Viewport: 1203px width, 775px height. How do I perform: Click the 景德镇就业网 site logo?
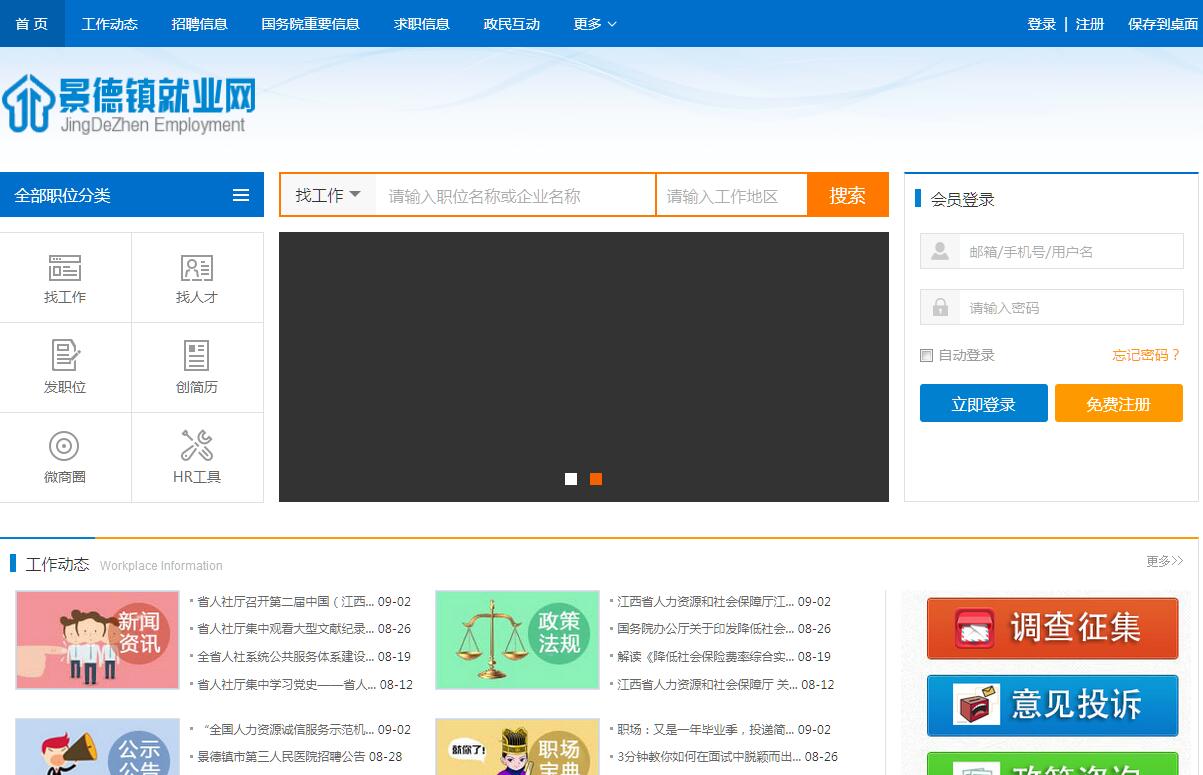[x=128, y=104]
